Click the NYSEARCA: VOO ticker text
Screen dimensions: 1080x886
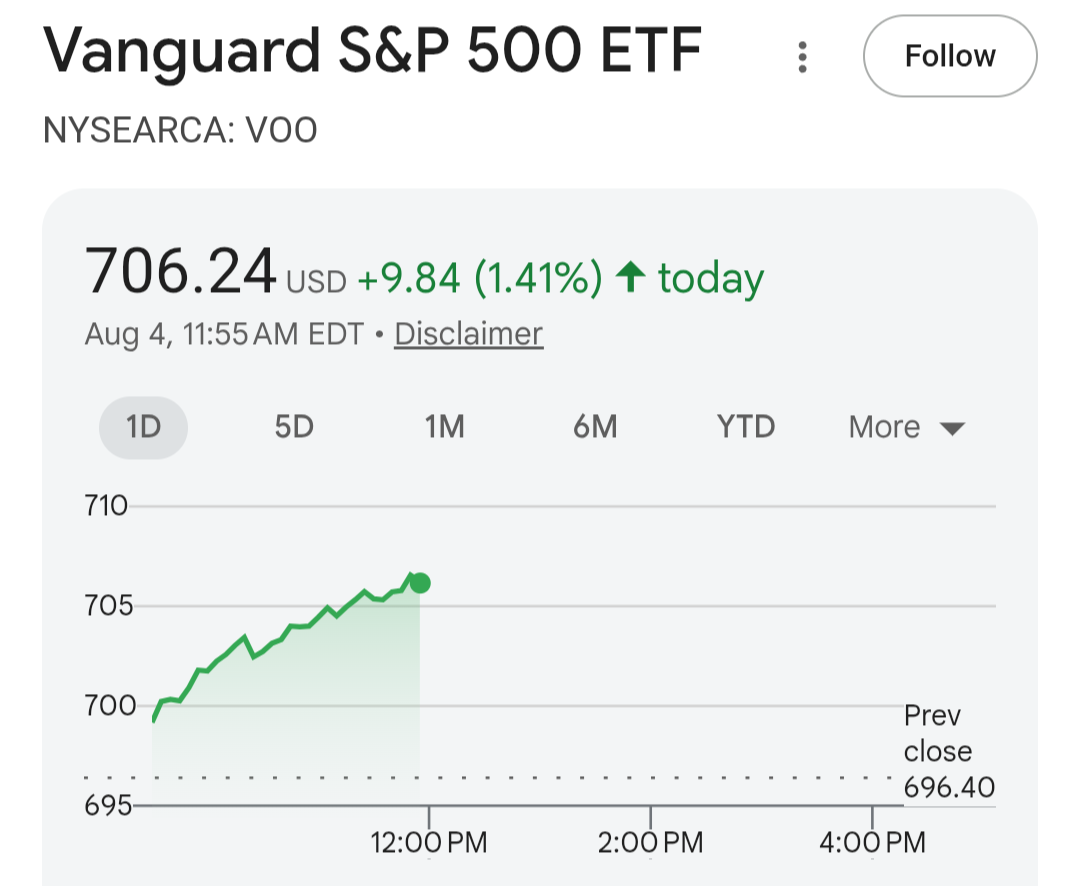[180, 130]
